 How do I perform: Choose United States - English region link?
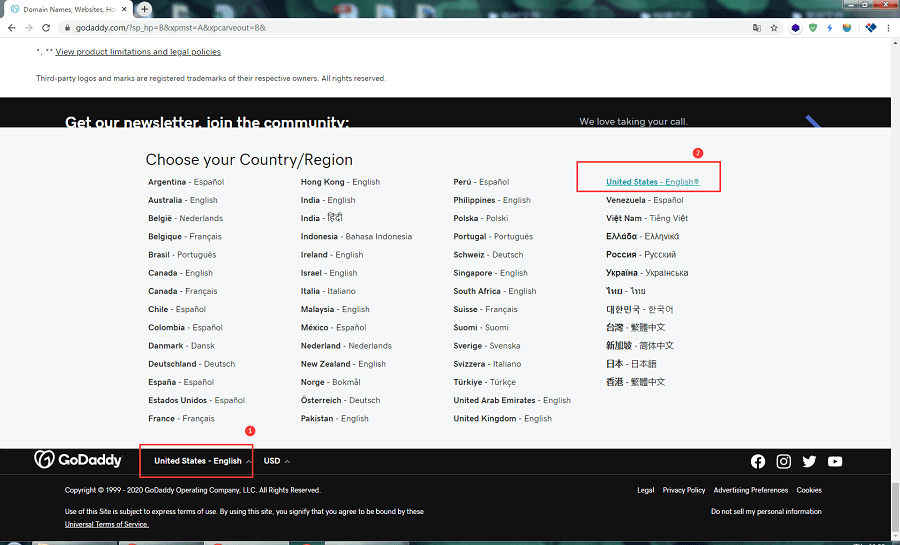[651, 182]
